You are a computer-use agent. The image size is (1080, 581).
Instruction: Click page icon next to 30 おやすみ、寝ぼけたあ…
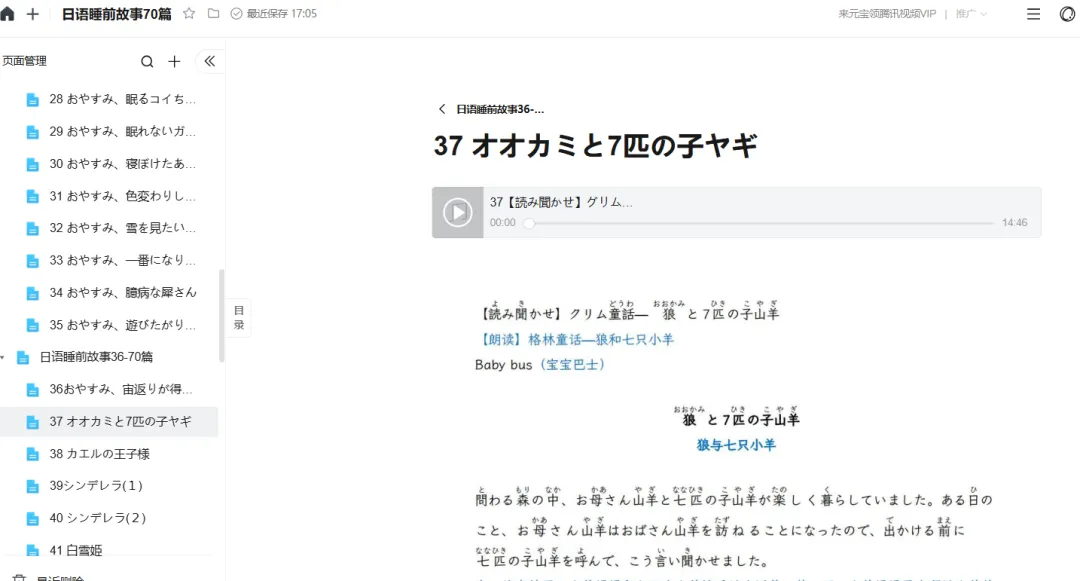pos(32,165)
